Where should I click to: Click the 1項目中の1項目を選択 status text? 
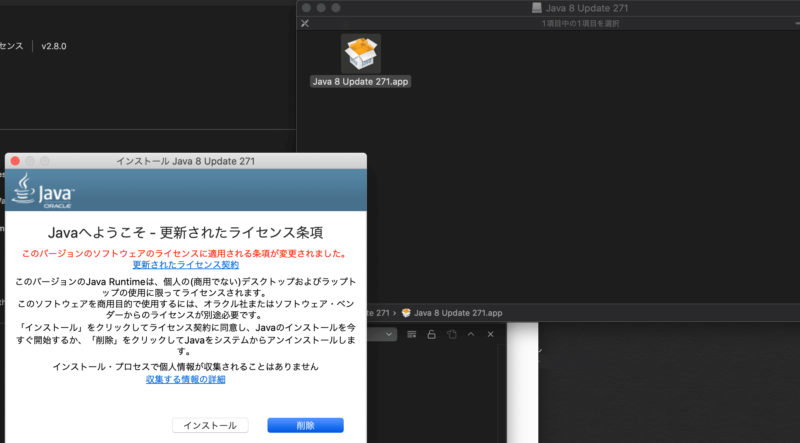581,23
